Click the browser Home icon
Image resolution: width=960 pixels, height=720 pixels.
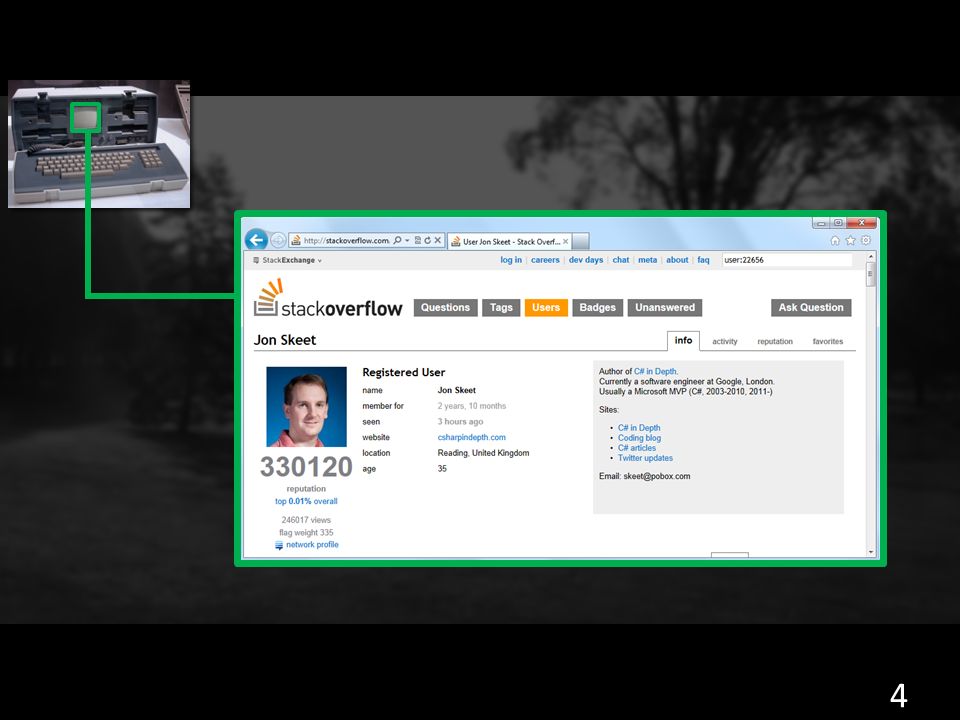(x=834, y=241)
